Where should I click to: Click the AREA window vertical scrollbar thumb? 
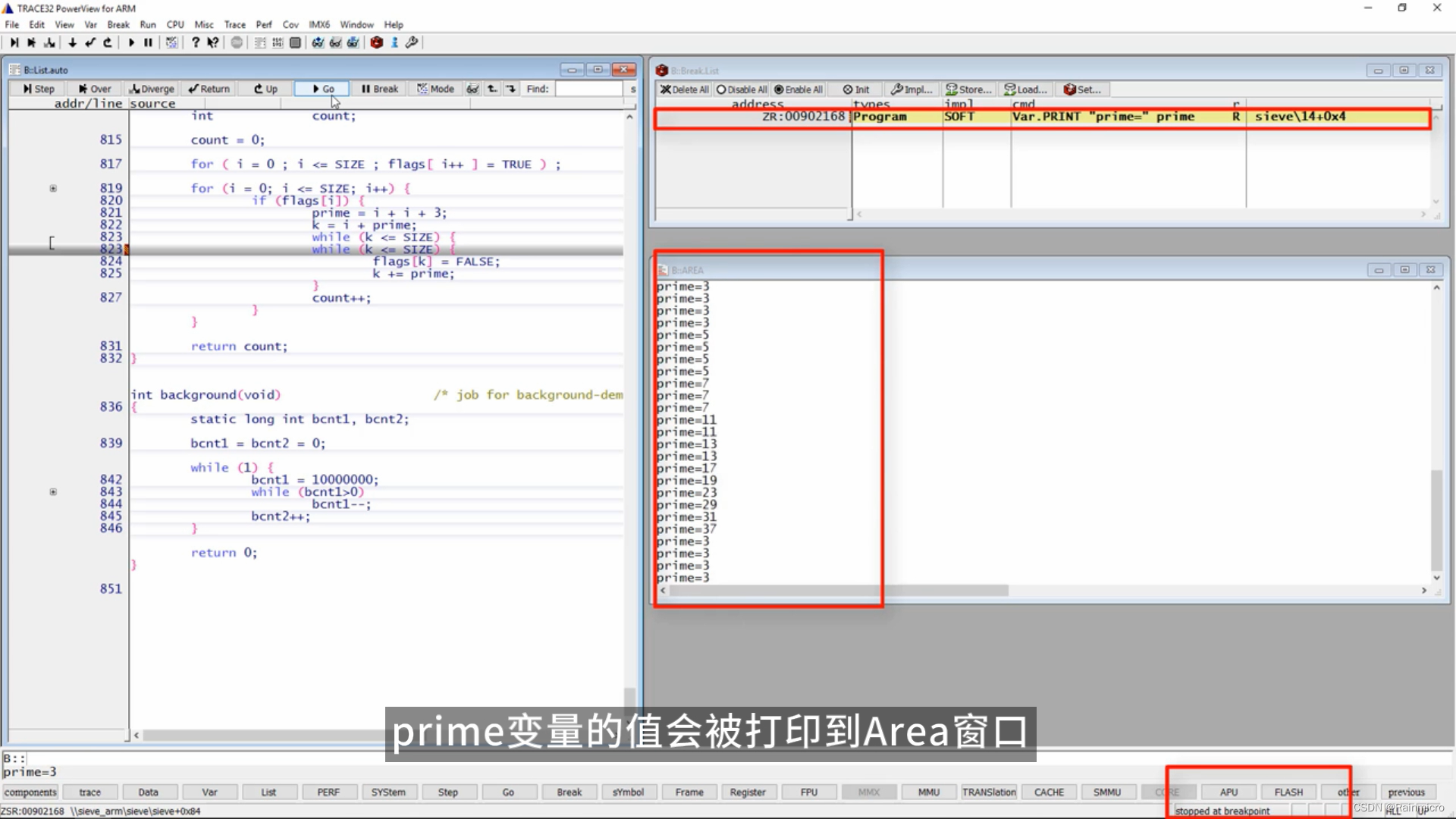point(1436,520)
